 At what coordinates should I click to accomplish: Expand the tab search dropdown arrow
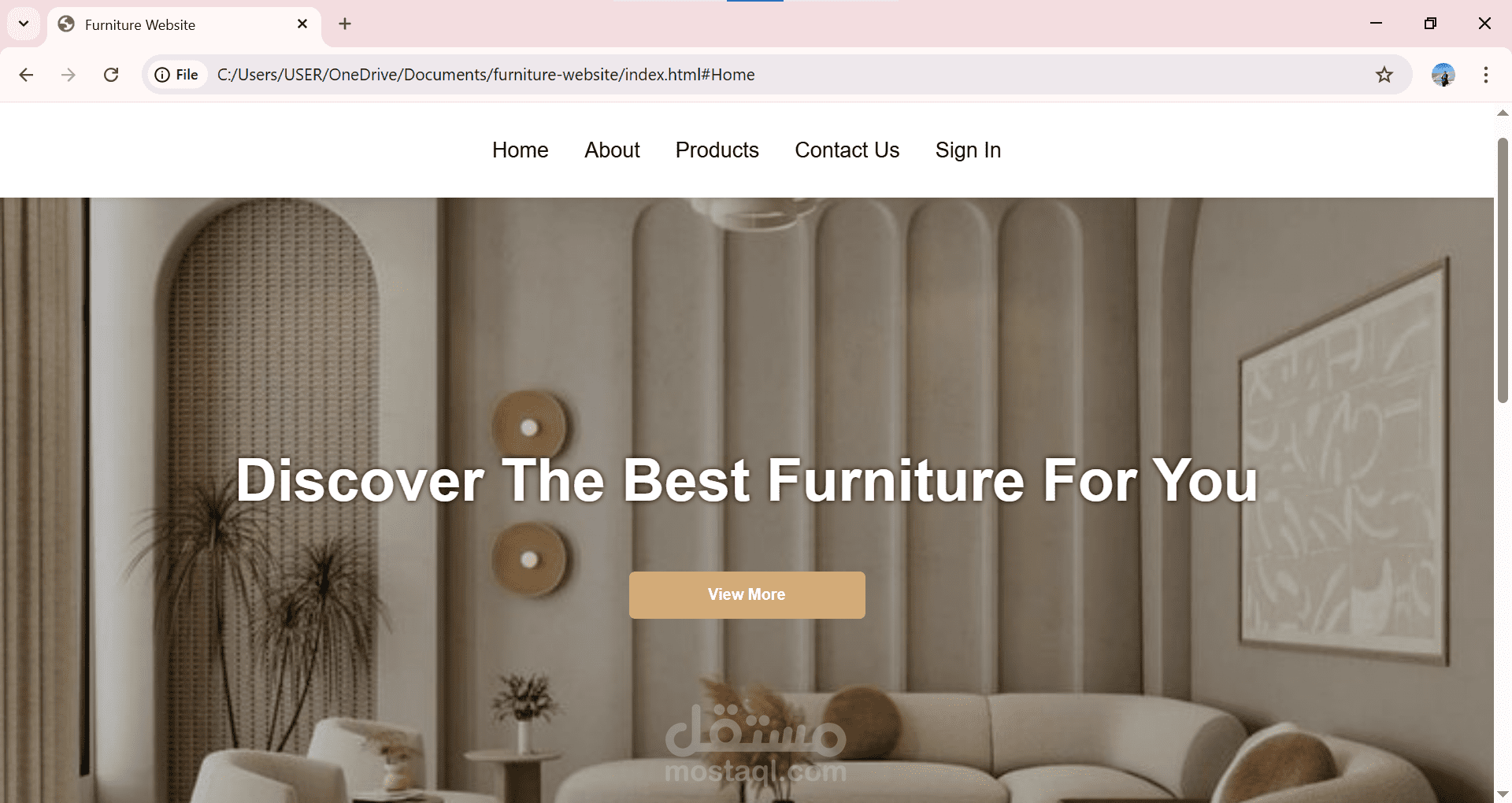[x=24, y=24]
